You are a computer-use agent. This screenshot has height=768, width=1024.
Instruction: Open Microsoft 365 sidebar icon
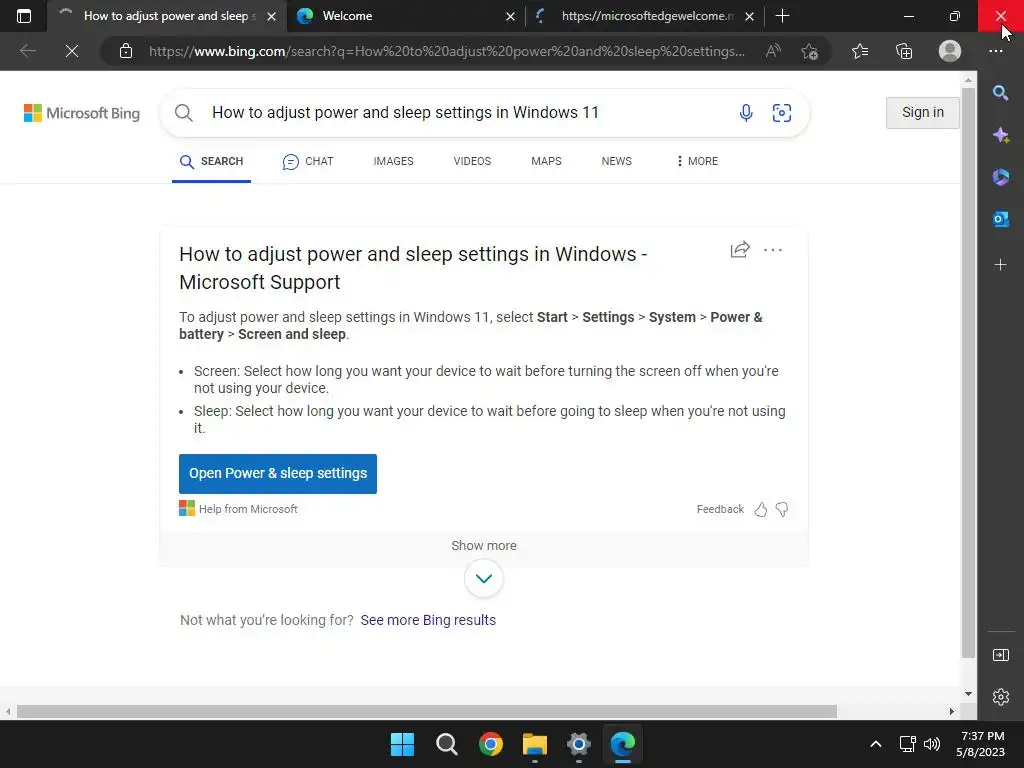1000,177
